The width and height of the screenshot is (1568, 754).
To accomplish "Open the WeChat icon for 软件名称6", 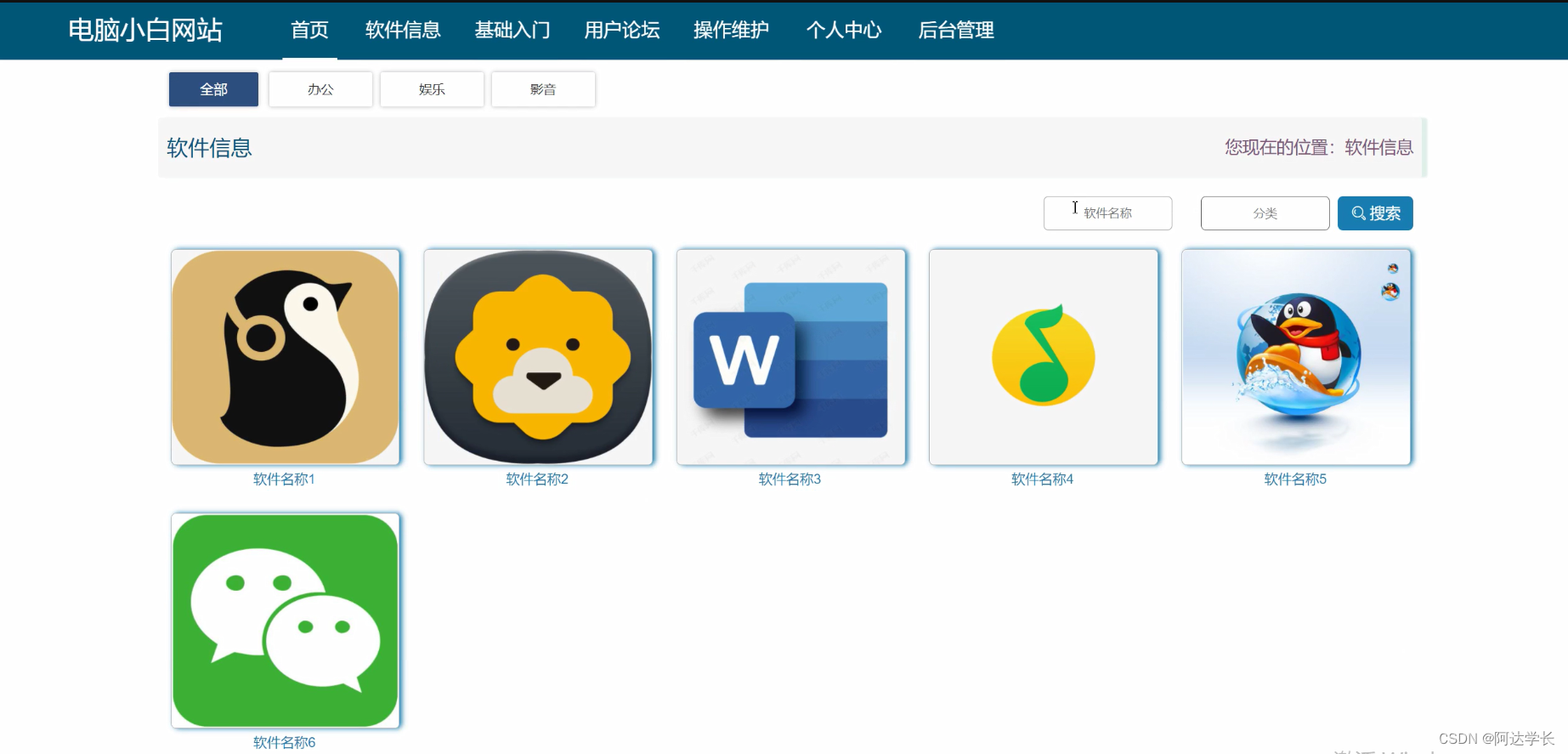I will pyautogui.click(x=286, y=621).
